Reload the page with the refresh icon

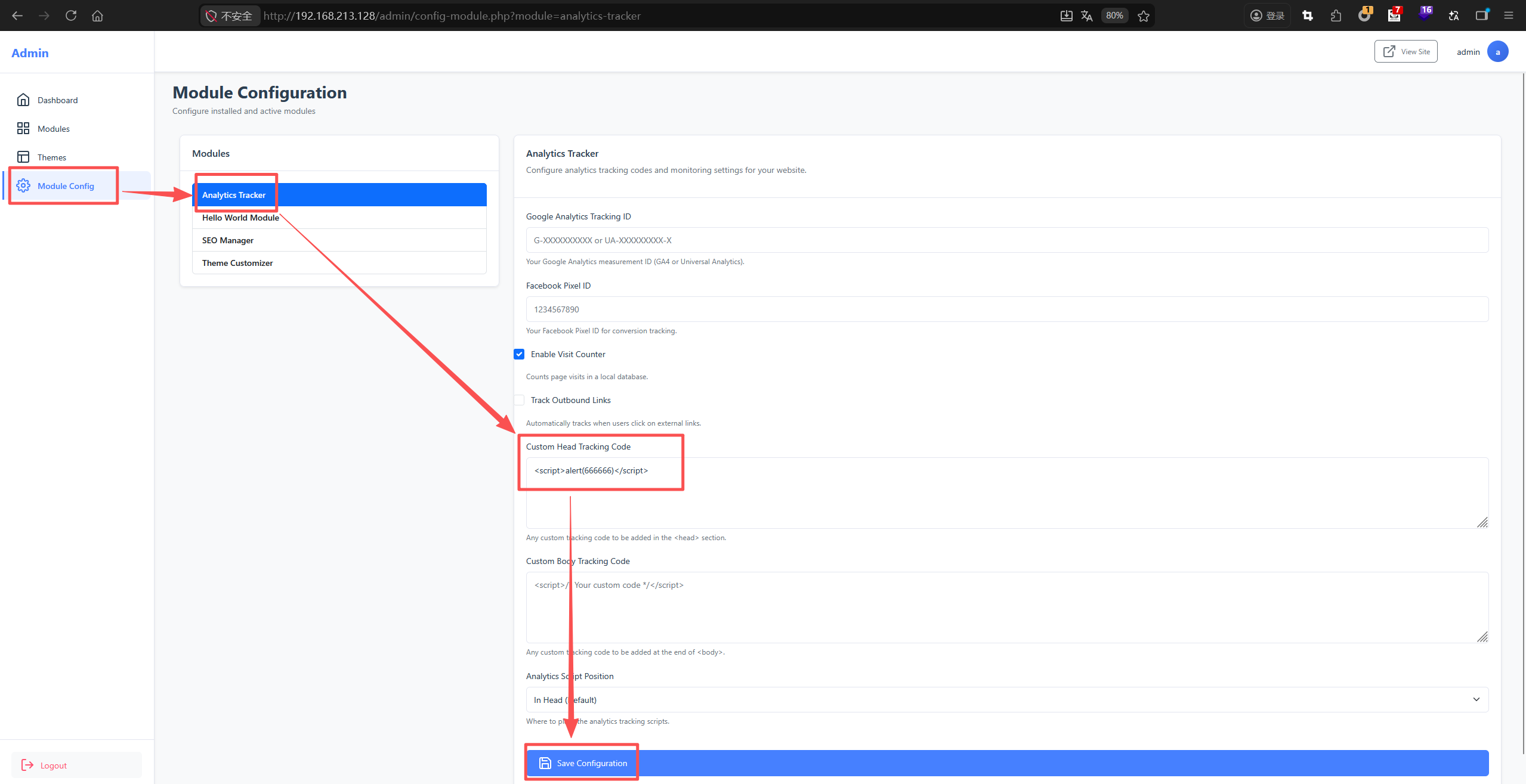(71, 16)
